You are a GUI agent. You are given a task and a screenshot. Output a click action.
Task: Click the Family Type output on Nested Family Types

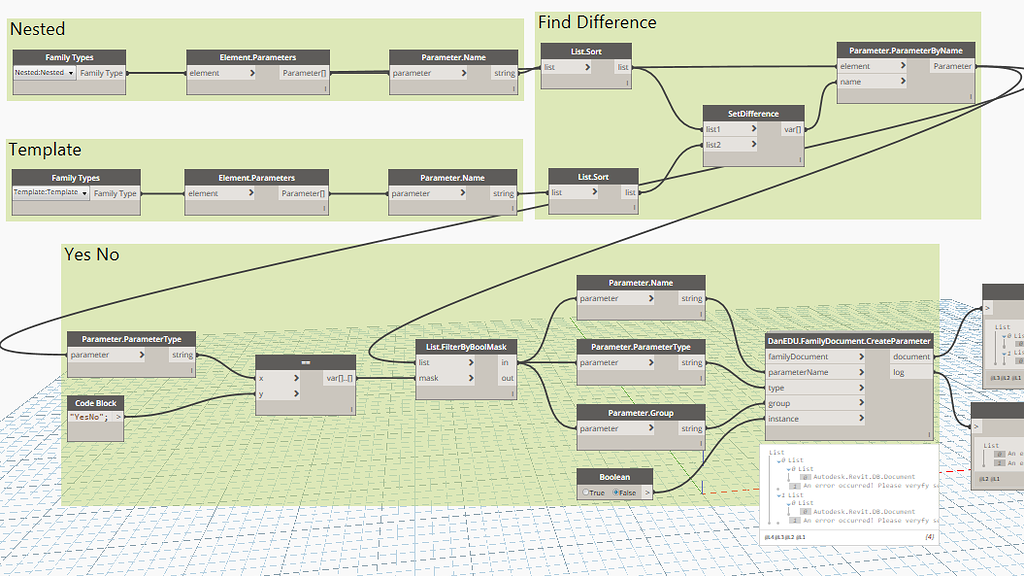(102, 72)
